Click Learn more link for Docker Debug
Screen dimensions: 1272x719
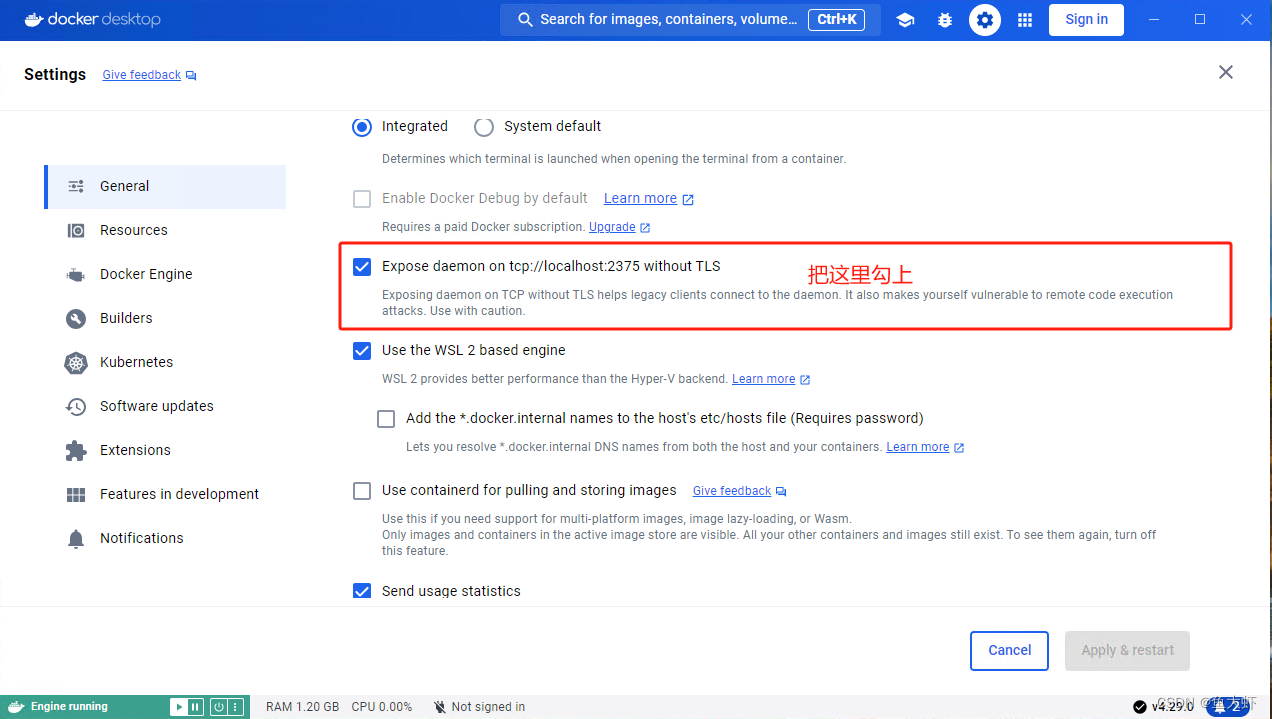coord(640,198)
